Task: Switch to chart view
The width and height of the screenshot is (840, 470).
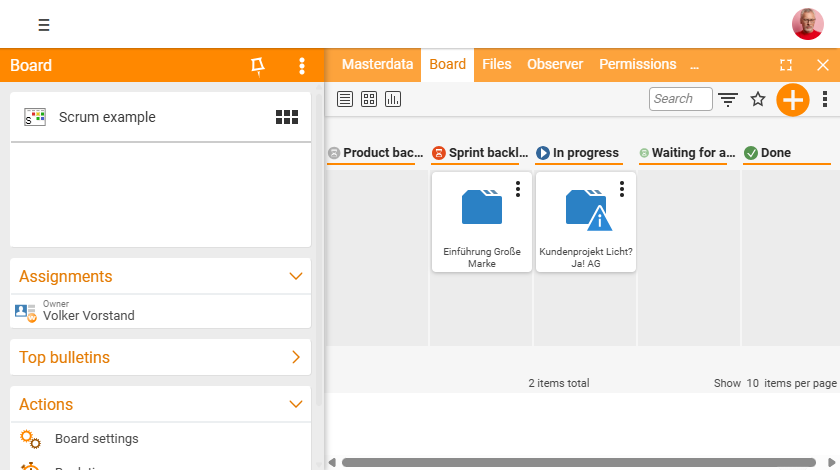Action: [393, 99]
